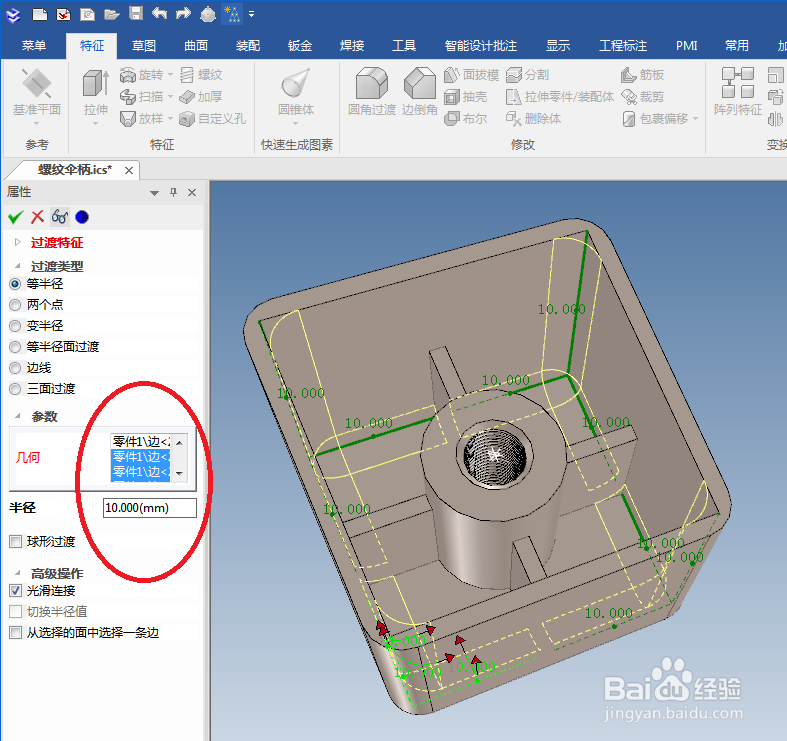Click the 阵列特征 (Pattern feature) icon
Screen dimensions: 787x741
[x=738, y=83]
